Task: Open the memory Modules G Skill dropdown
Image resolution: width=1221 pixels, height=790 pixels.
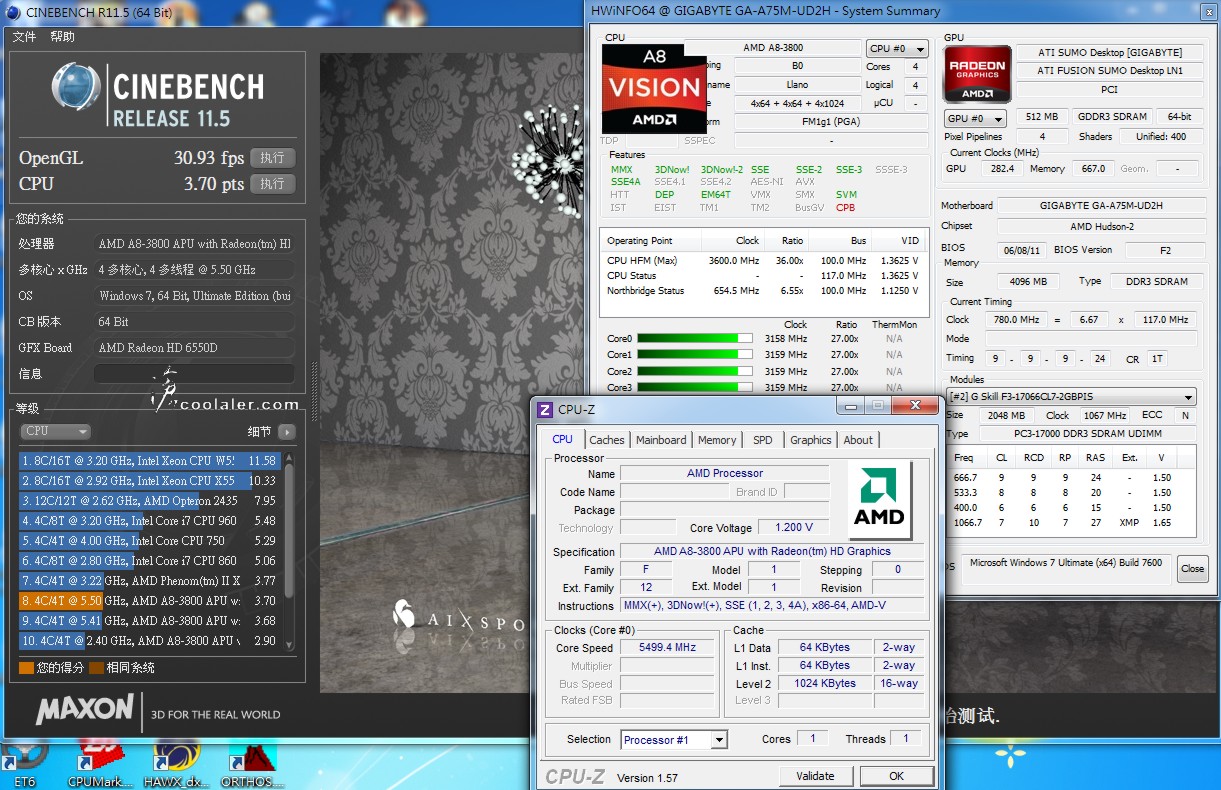Action: [x=1071, y=397]
